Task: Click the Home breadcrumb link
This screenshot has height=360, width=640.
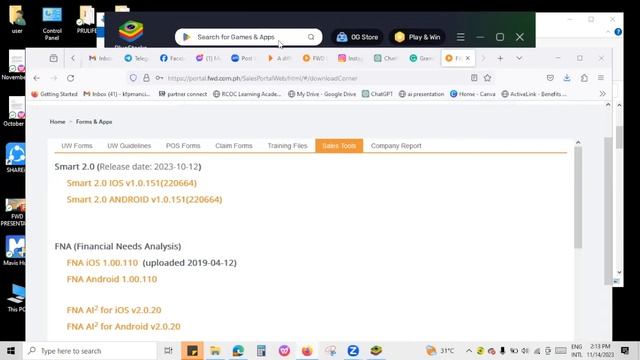Action: tap(57, 122)
